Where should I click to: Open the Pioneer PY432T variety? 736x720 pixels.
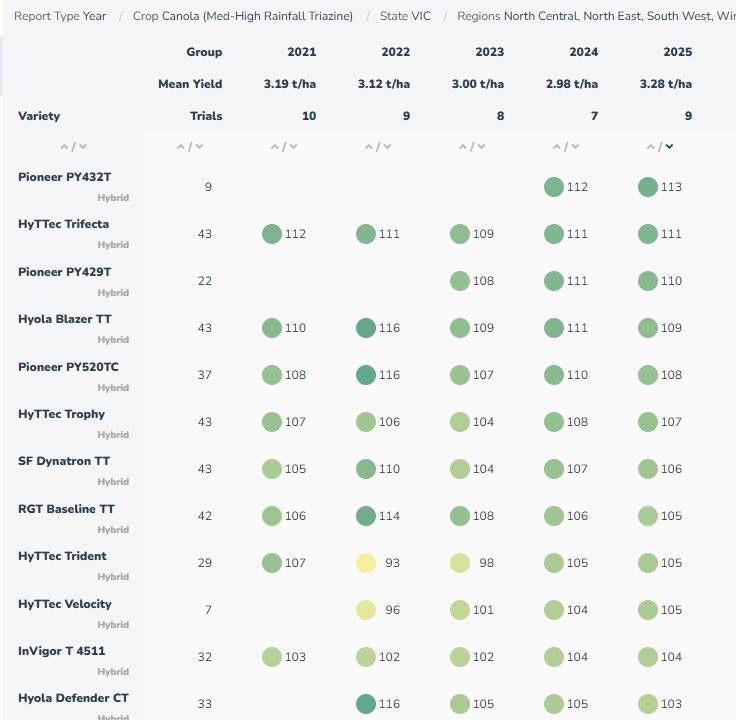pos(65,177)
